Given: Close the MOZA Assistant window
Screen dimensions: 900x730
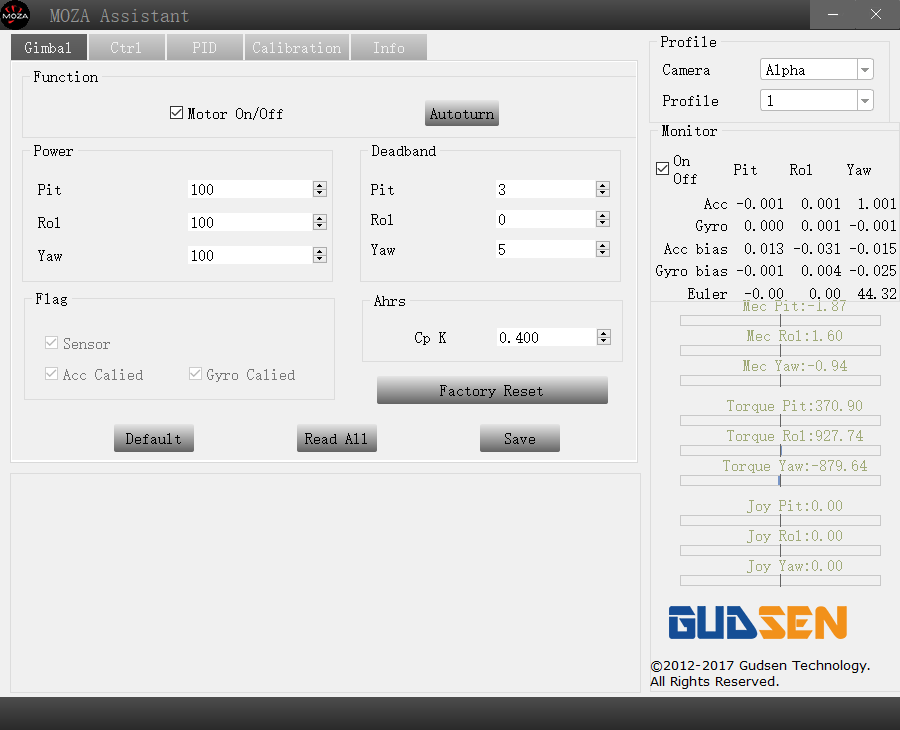Looking at the screenshot, I should tap(876, 14).
